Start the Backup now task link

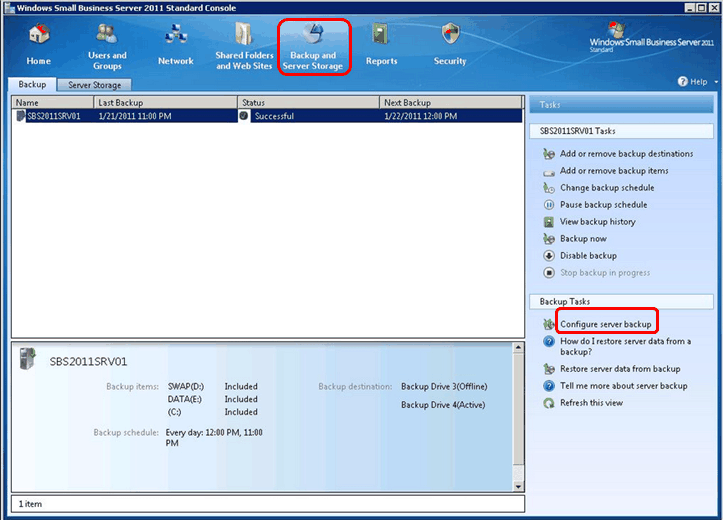coord(583,239)
